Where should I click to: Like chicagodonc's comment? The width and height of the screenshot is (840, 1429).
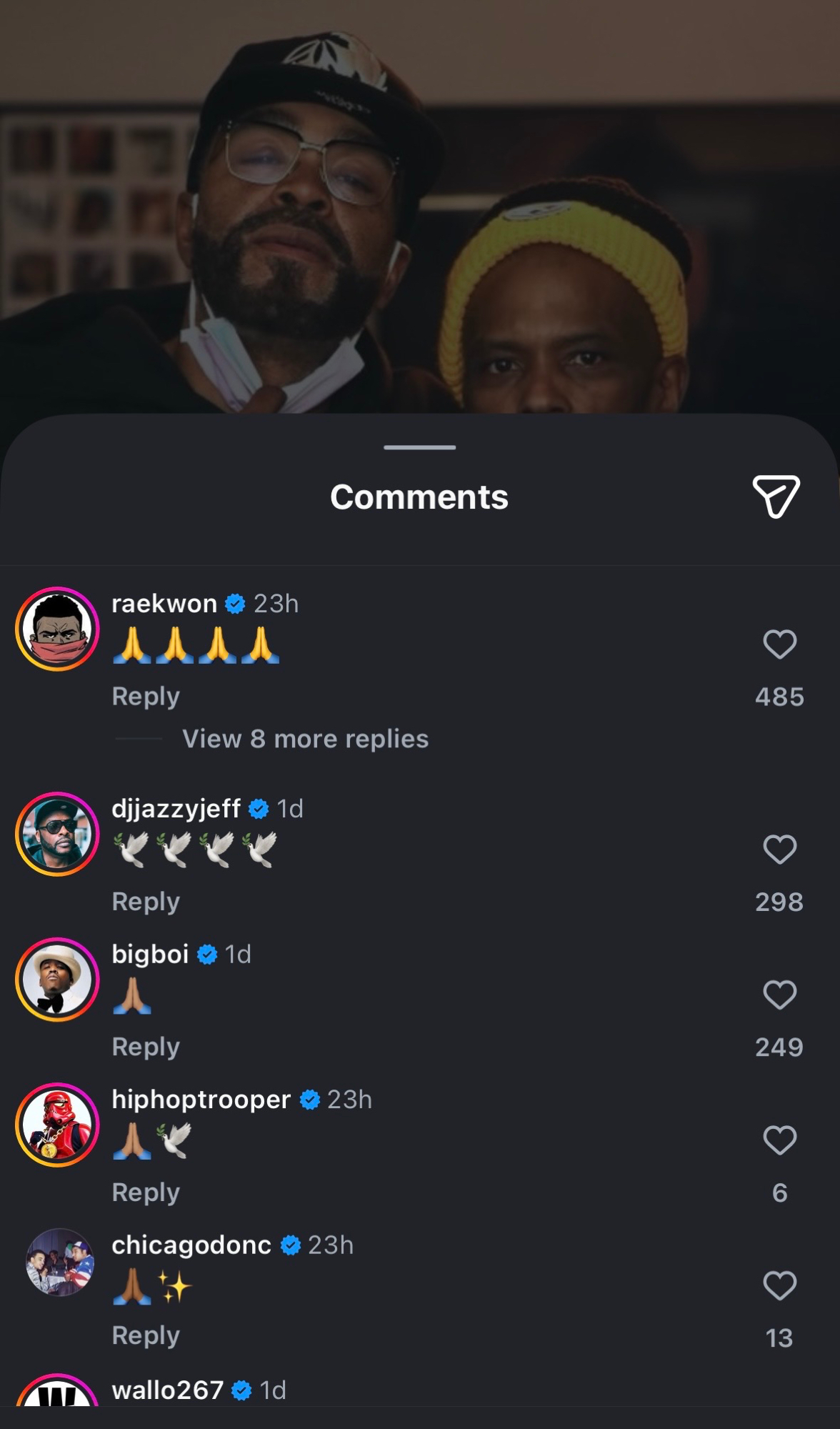tap(779, 1285)
